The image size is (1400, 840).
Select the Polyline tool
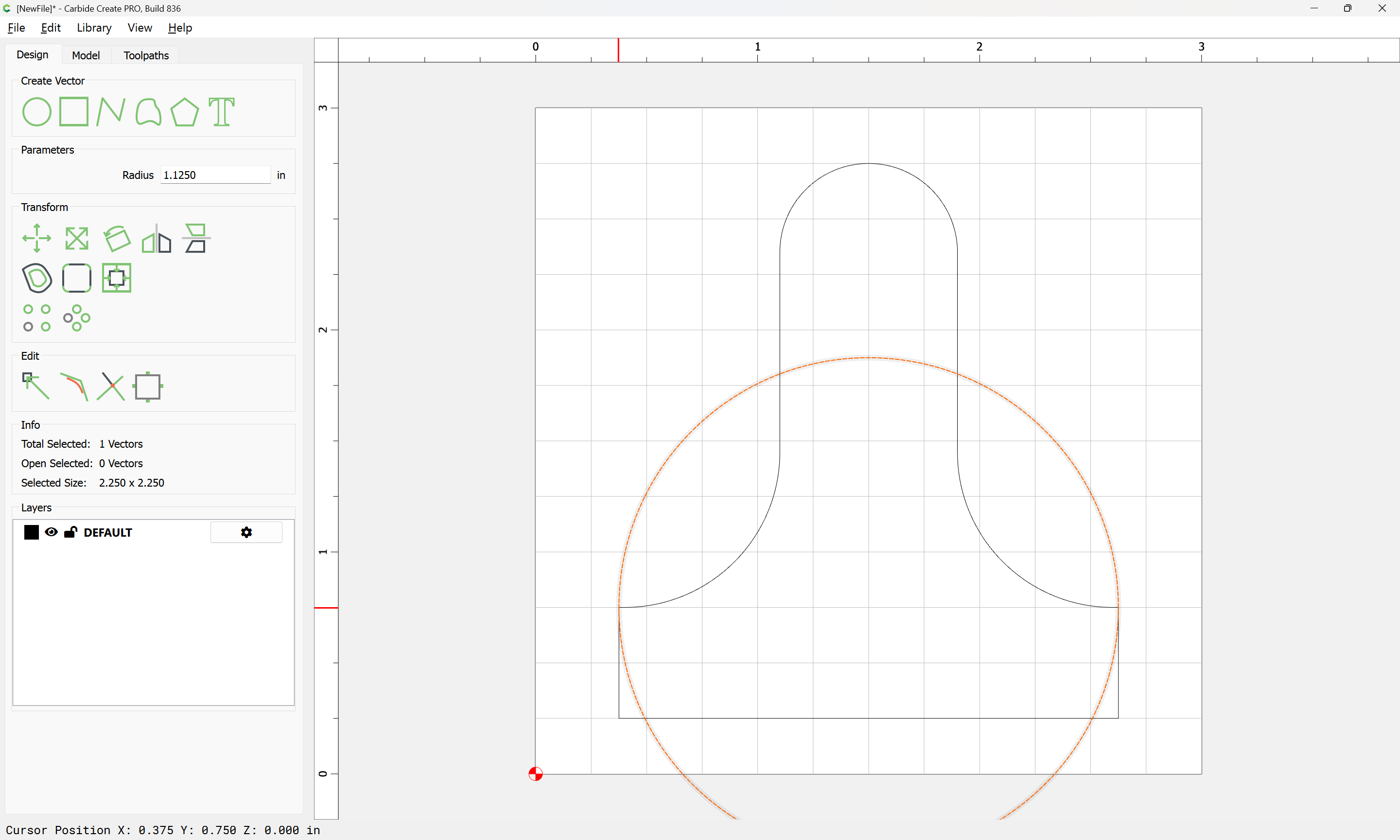pyautogui.click(x=110, y=111)
